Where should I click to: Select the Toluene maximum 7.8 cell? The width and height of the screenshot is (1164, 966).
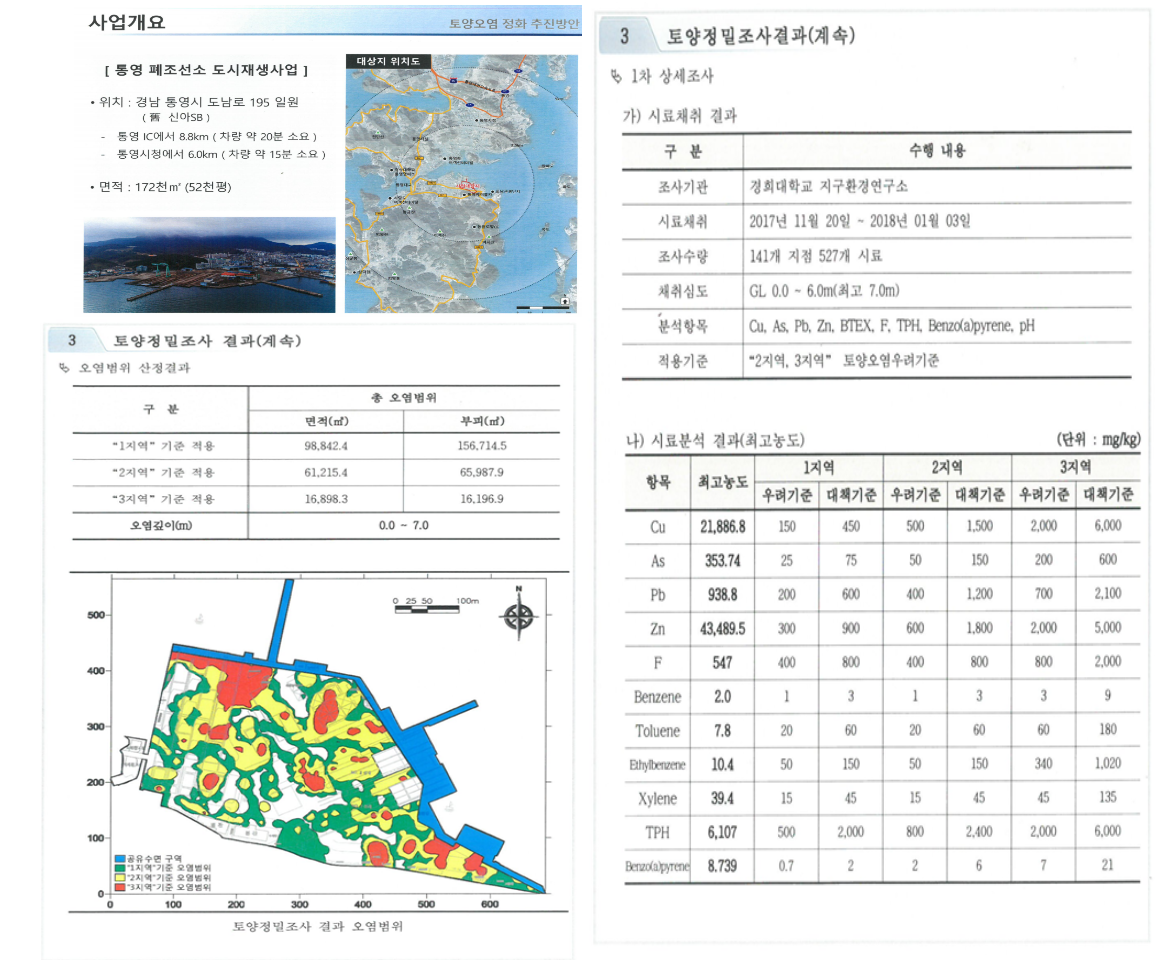(x=723, y=731)
